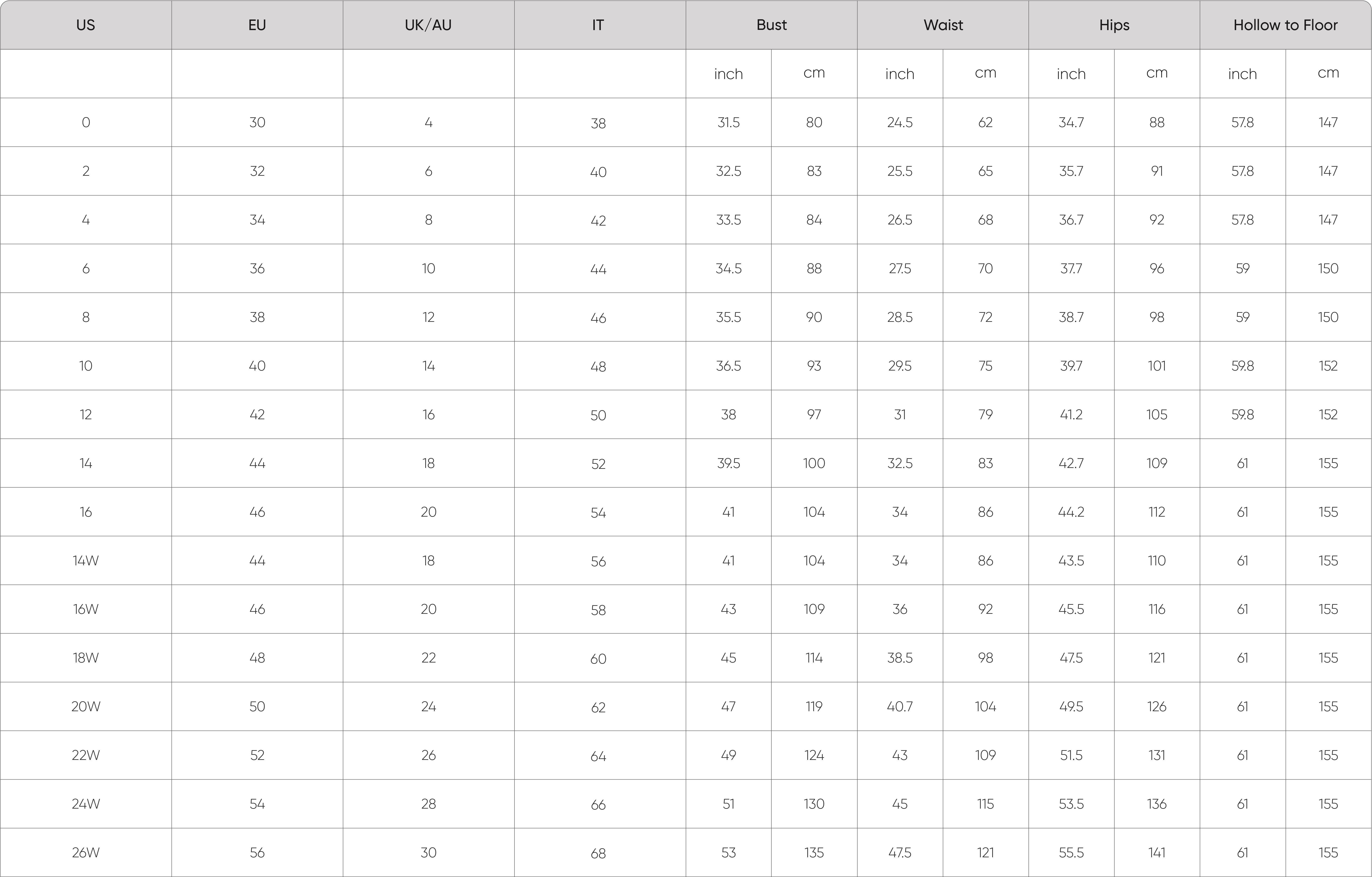Screen dimensions: 1372x877
Task: Select the UK/AU column header
Action: [429, 25]
